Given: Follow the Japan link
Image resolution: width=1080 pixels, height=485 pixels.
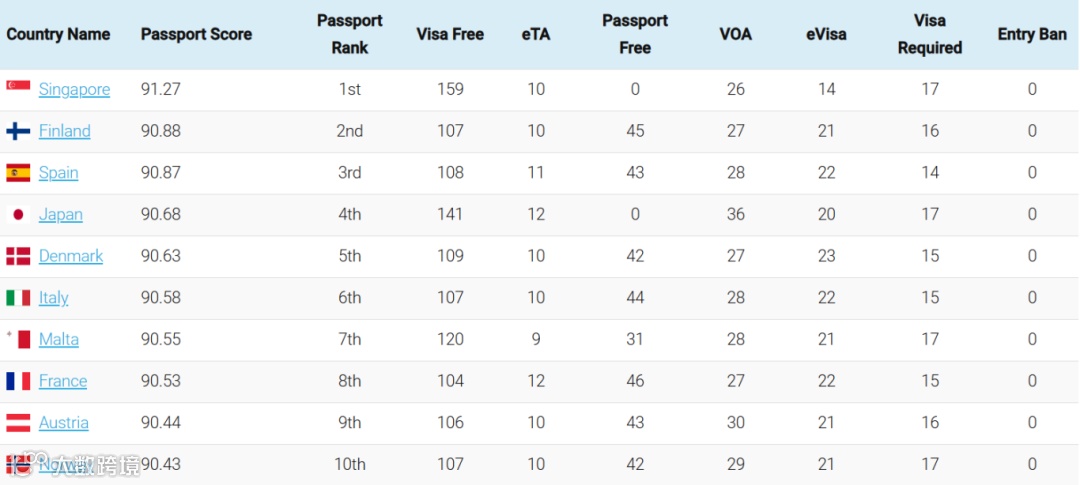Looking at the screenshot, I should tap(61, 214).
